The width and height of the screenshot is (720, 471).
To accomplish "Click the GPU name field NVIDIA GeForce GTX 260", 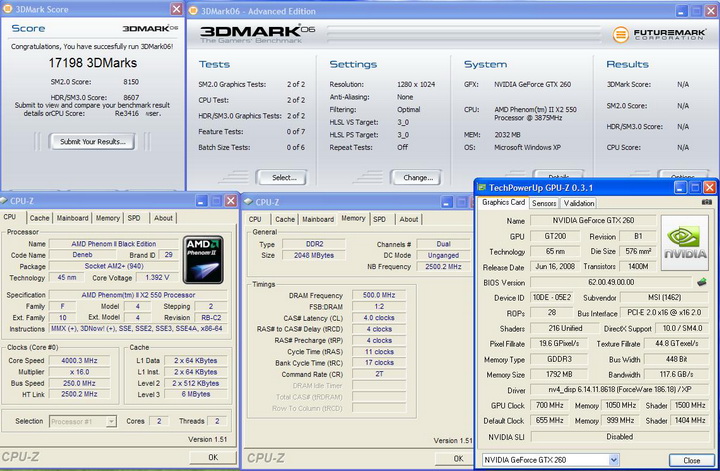I will coord(593,220).
